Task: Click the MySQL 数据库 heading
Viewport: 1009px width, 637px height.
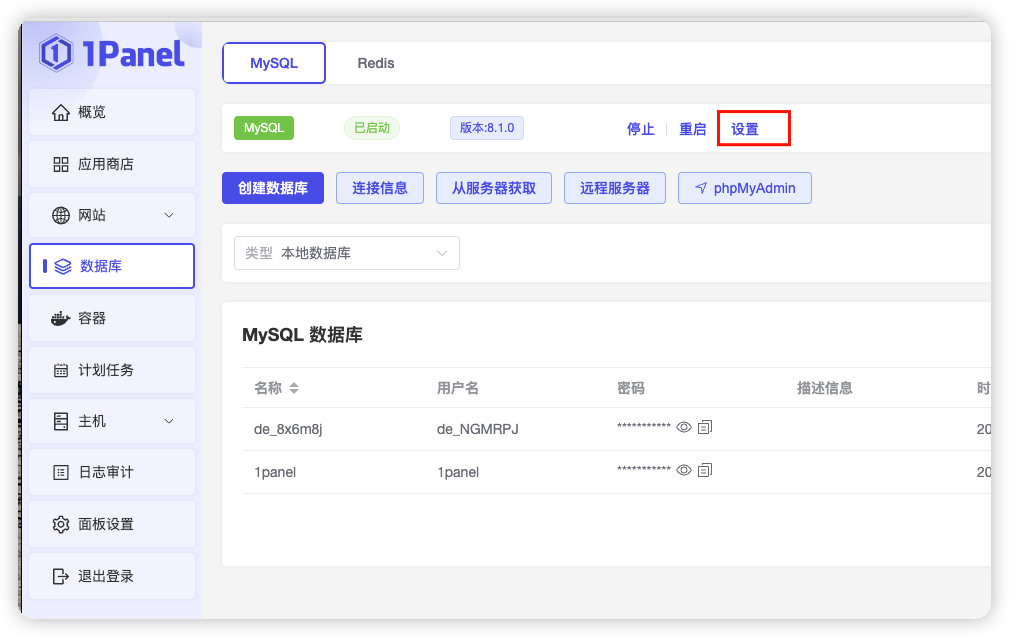Action: [x=302, y=335]
